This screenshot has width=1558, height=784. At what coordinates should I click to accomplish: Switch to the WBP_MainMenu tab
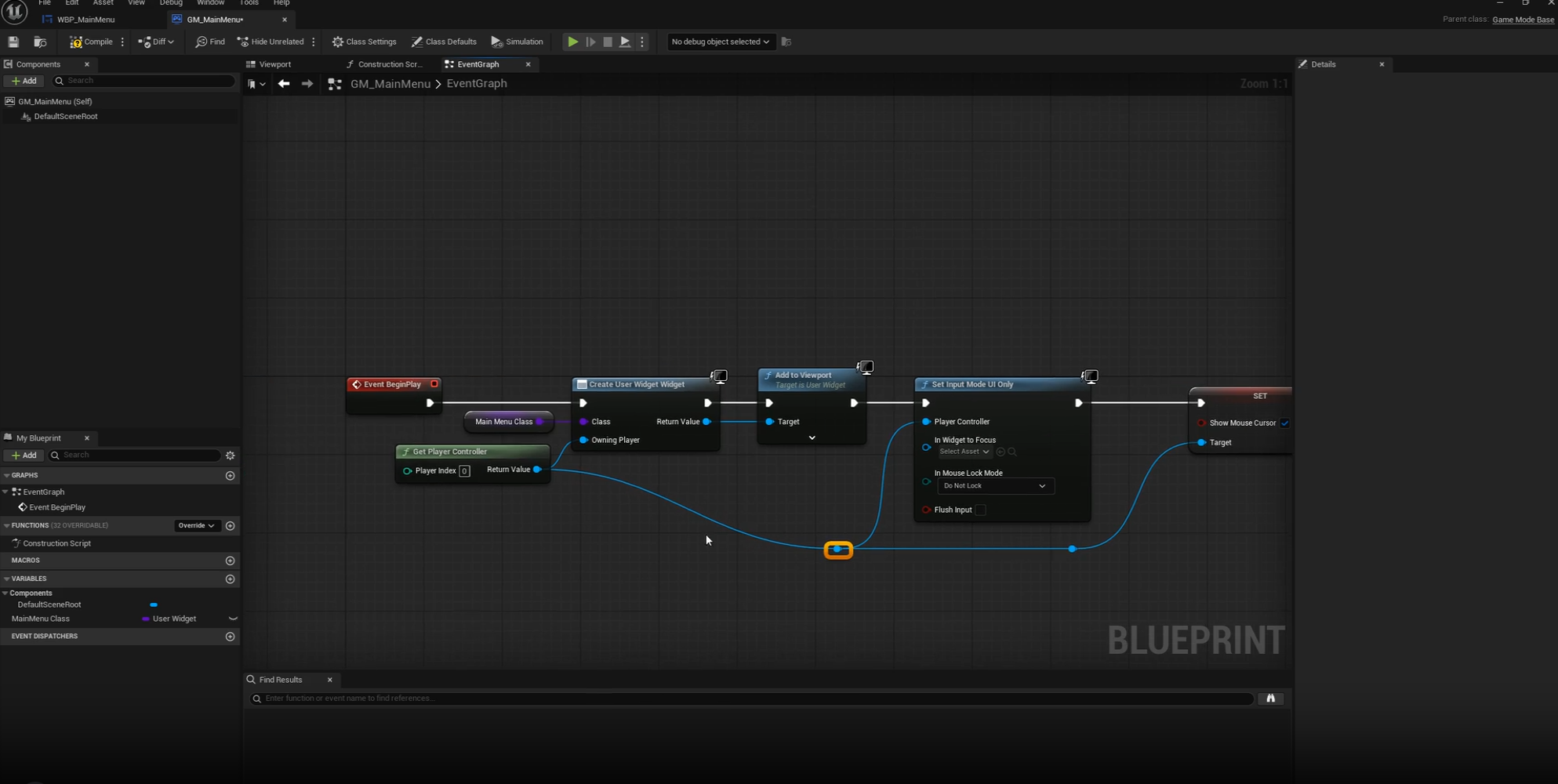pyautogui.click(x=85, y=20)
